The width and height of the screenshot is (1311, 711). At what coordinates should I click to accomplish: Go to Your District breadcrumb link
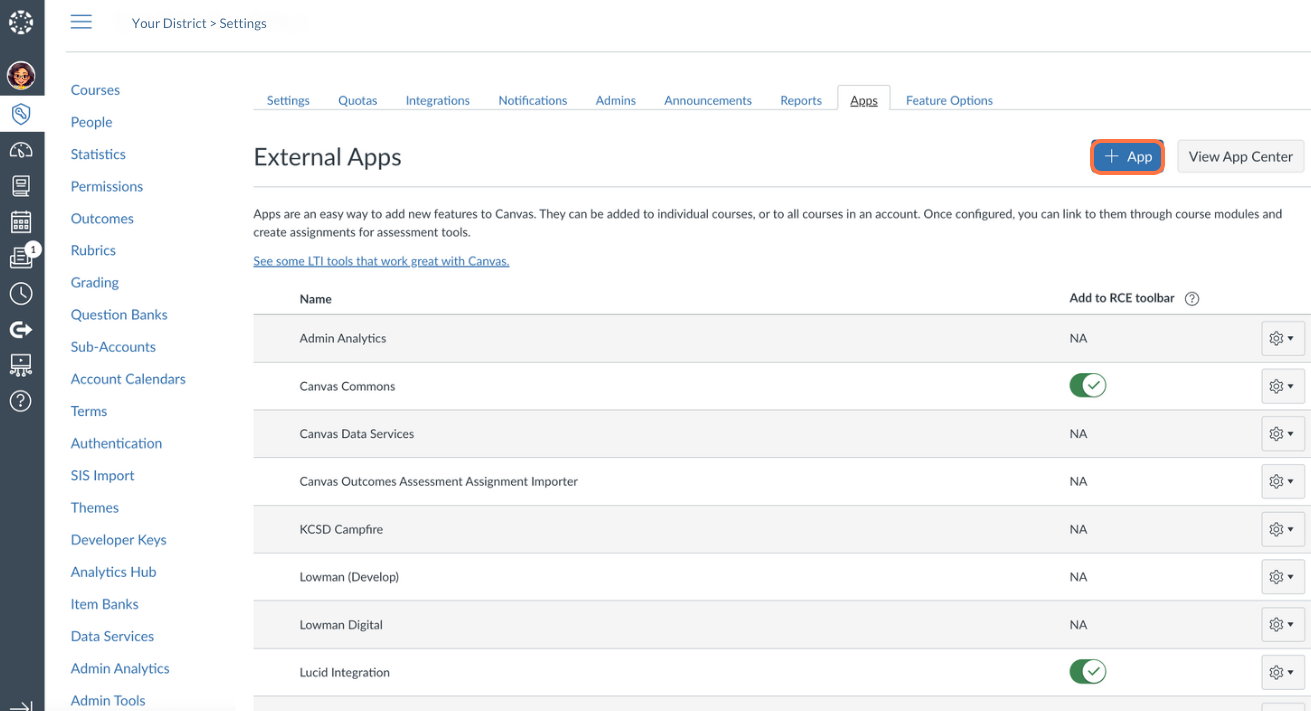coord(169,23)
